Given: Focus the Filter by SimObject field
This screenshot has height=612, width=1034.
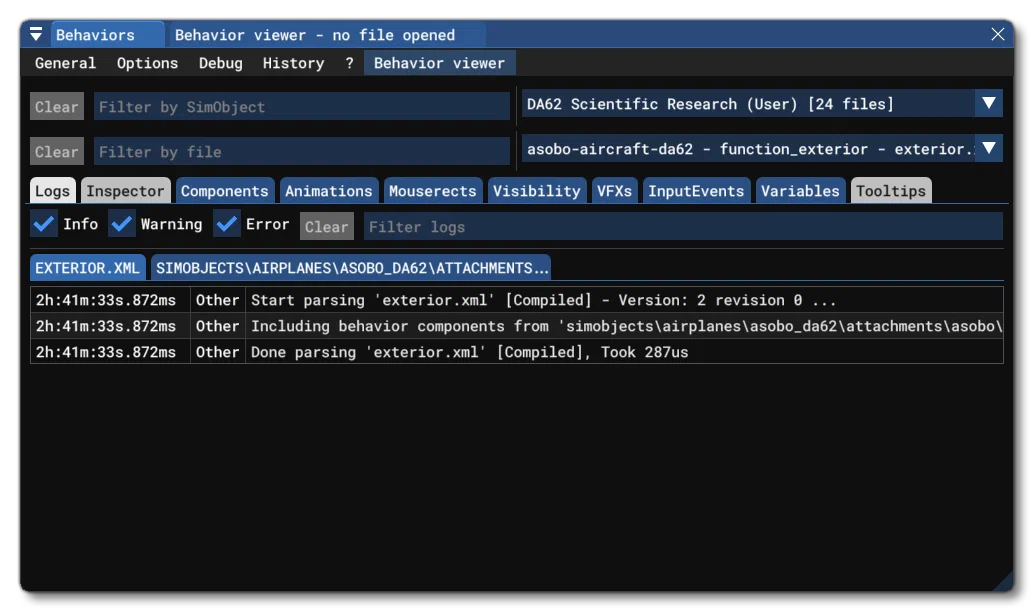Looking at the screenshot, I should [301, 106].
